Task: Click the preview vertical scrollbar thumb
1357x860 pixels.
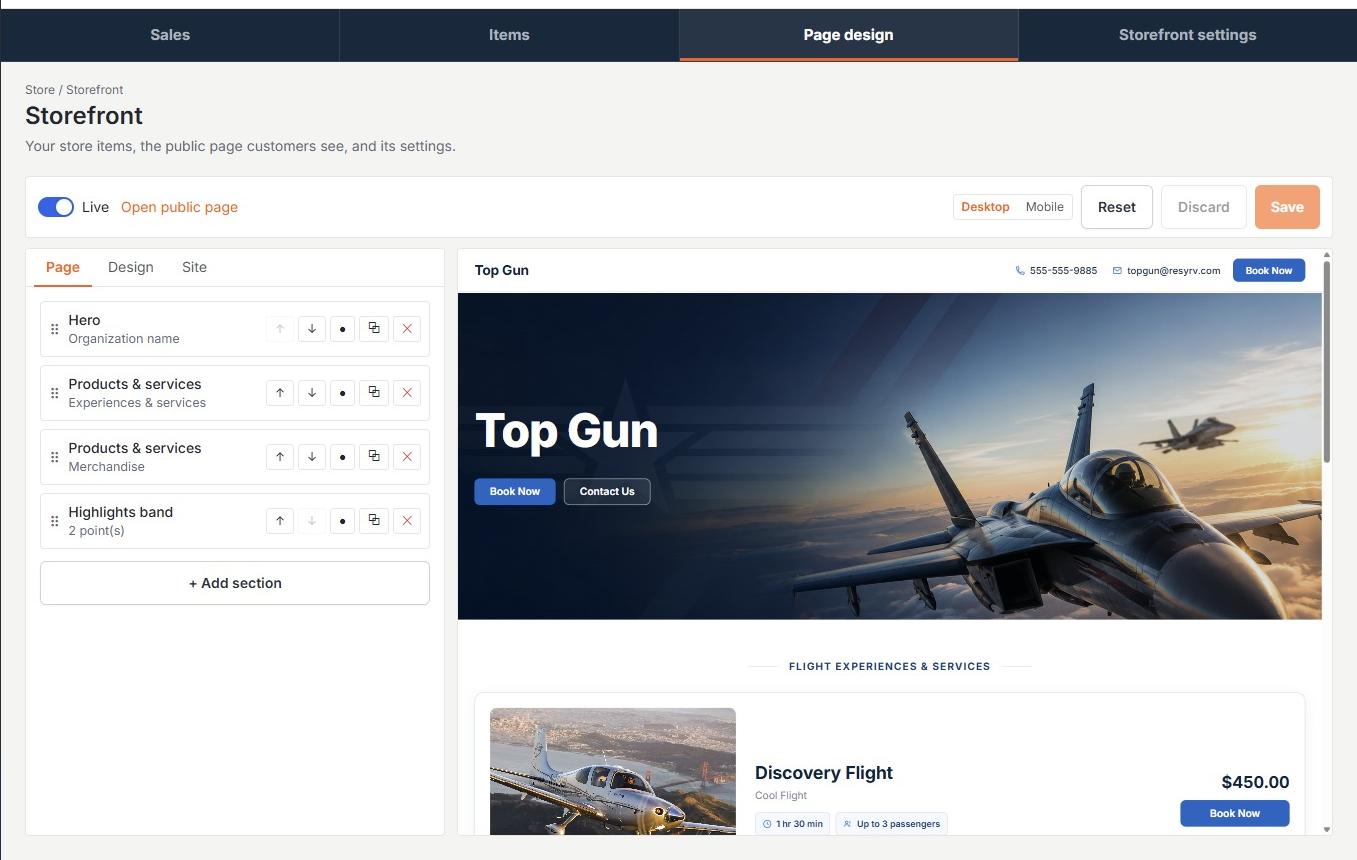Action: coord(1327,360)
